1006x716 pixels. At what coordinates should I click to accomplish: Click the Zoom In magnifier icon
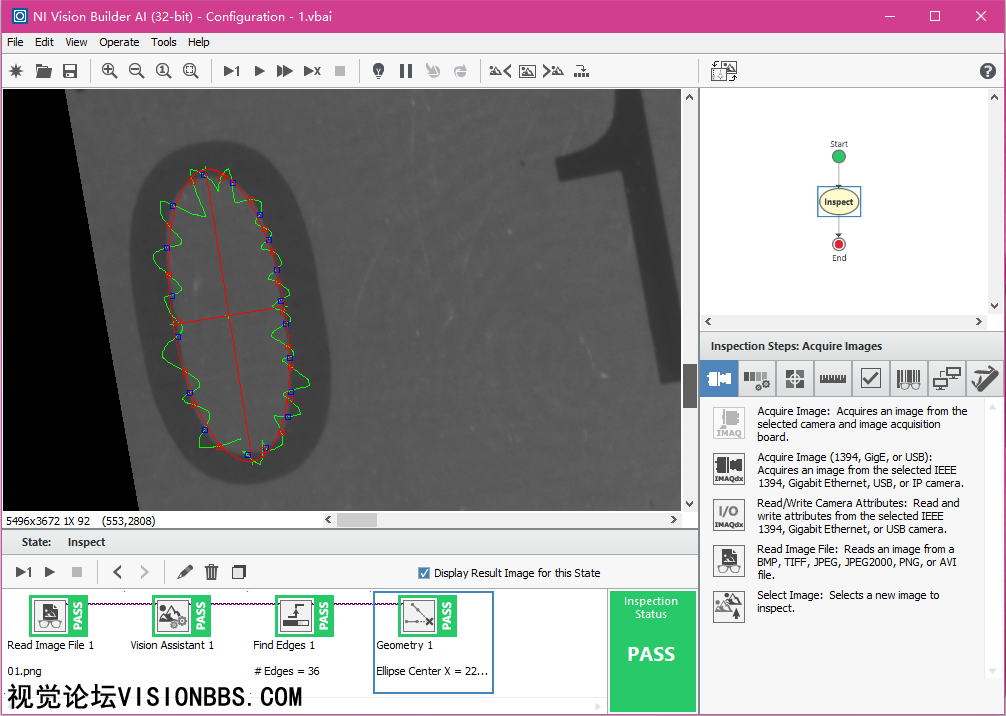(x=109, y=71)
